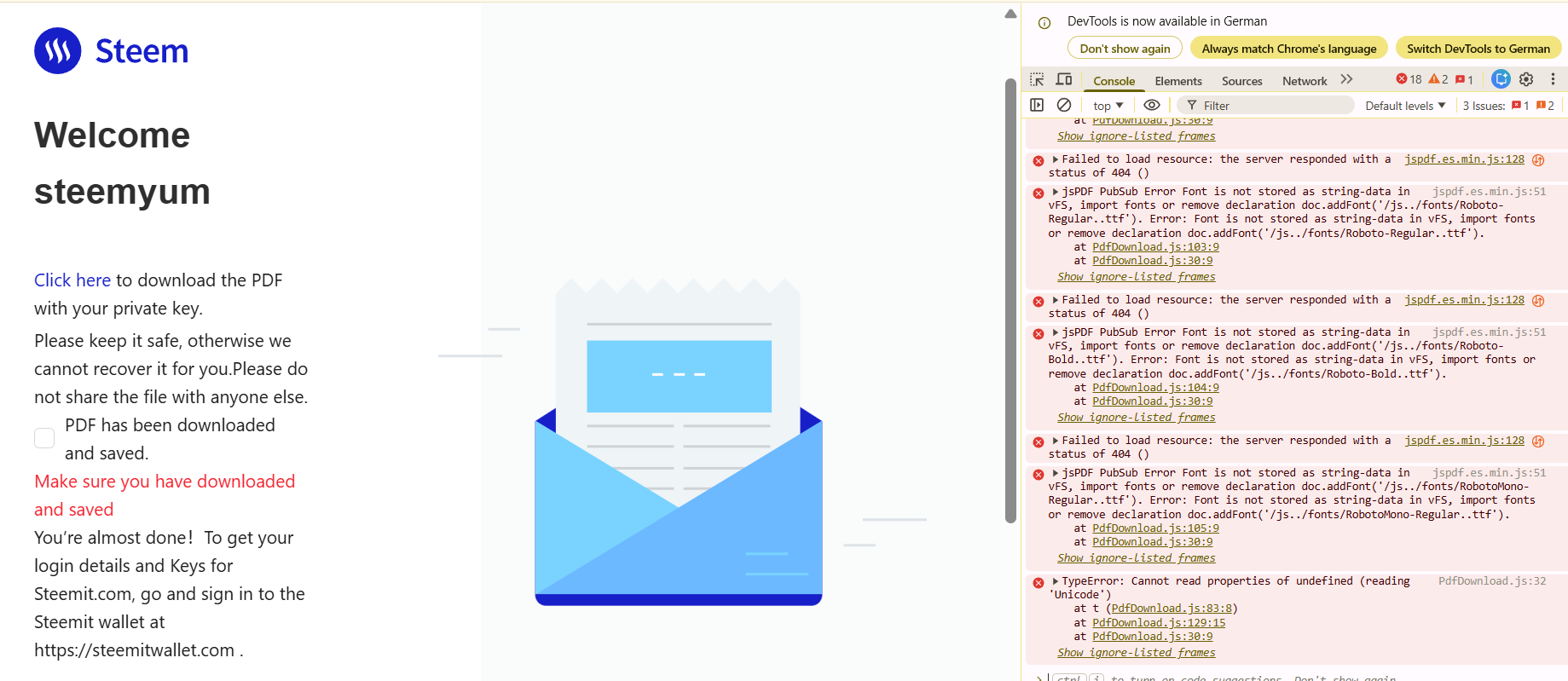The height and width of the screenshot is (681, 1568).
Task: Click the issues counter beside the warnings count
Action: pos(1465,79)
